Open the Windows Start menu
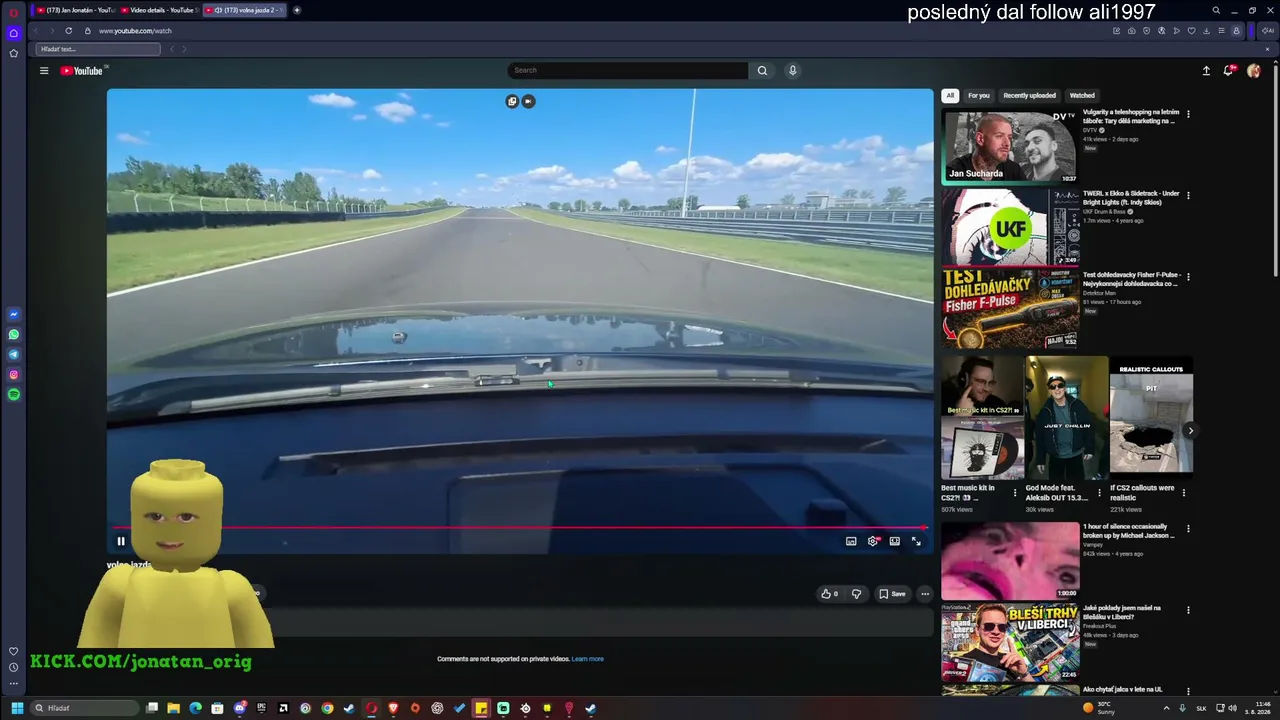Image resolution: width=1280 pixels, height=720 pixels. (x=16, y=708)
